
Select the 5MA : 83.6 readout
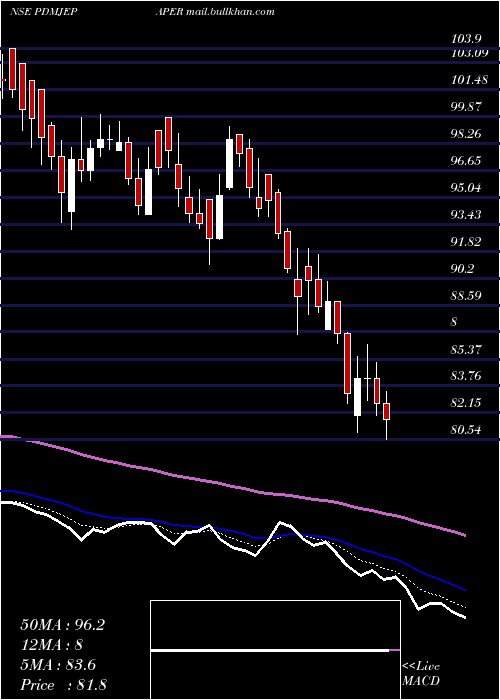pos(58,665)
